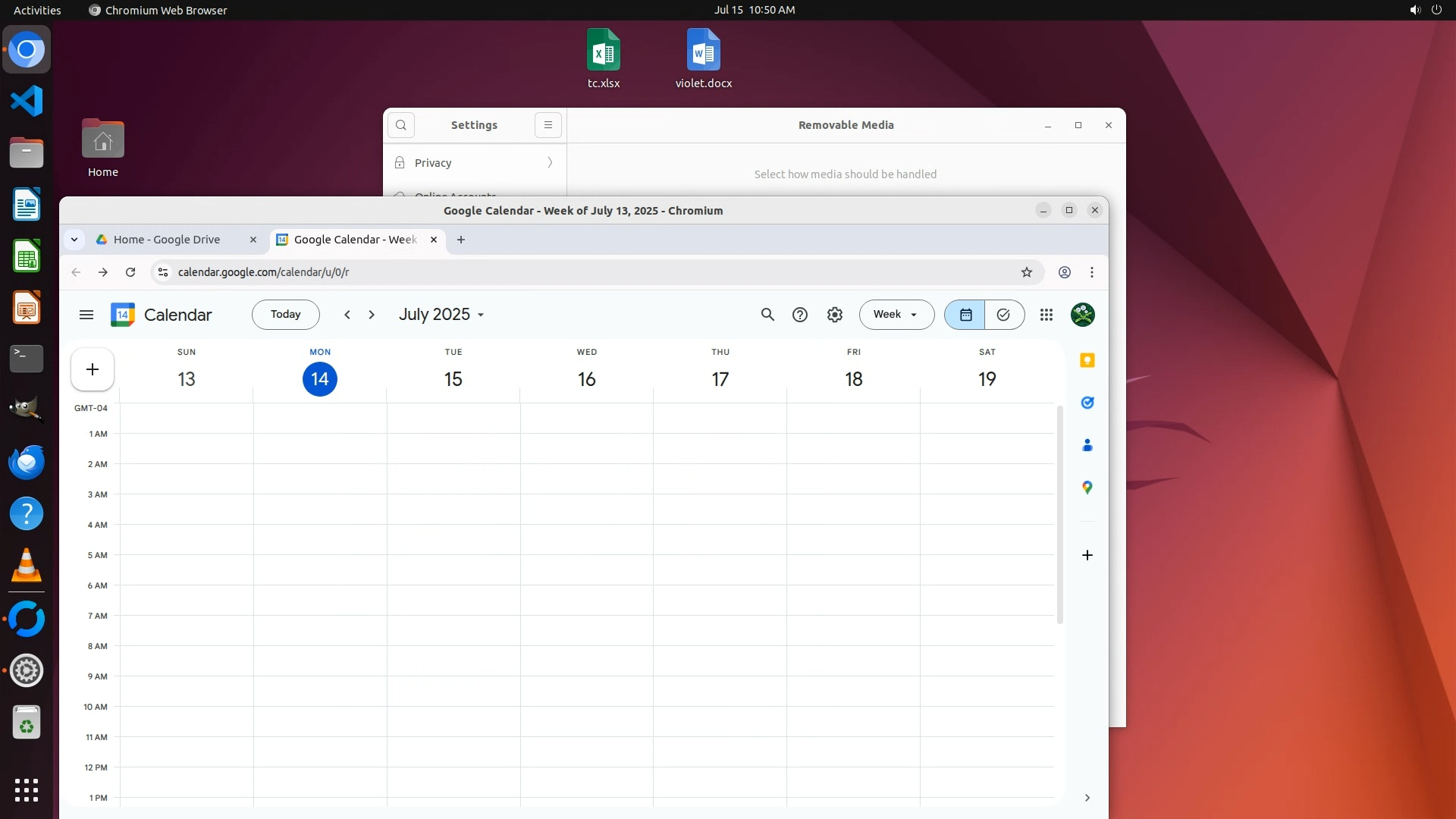Click the Tuesday 15 date header
The image size is (1456, 819).
pos(453,378)
